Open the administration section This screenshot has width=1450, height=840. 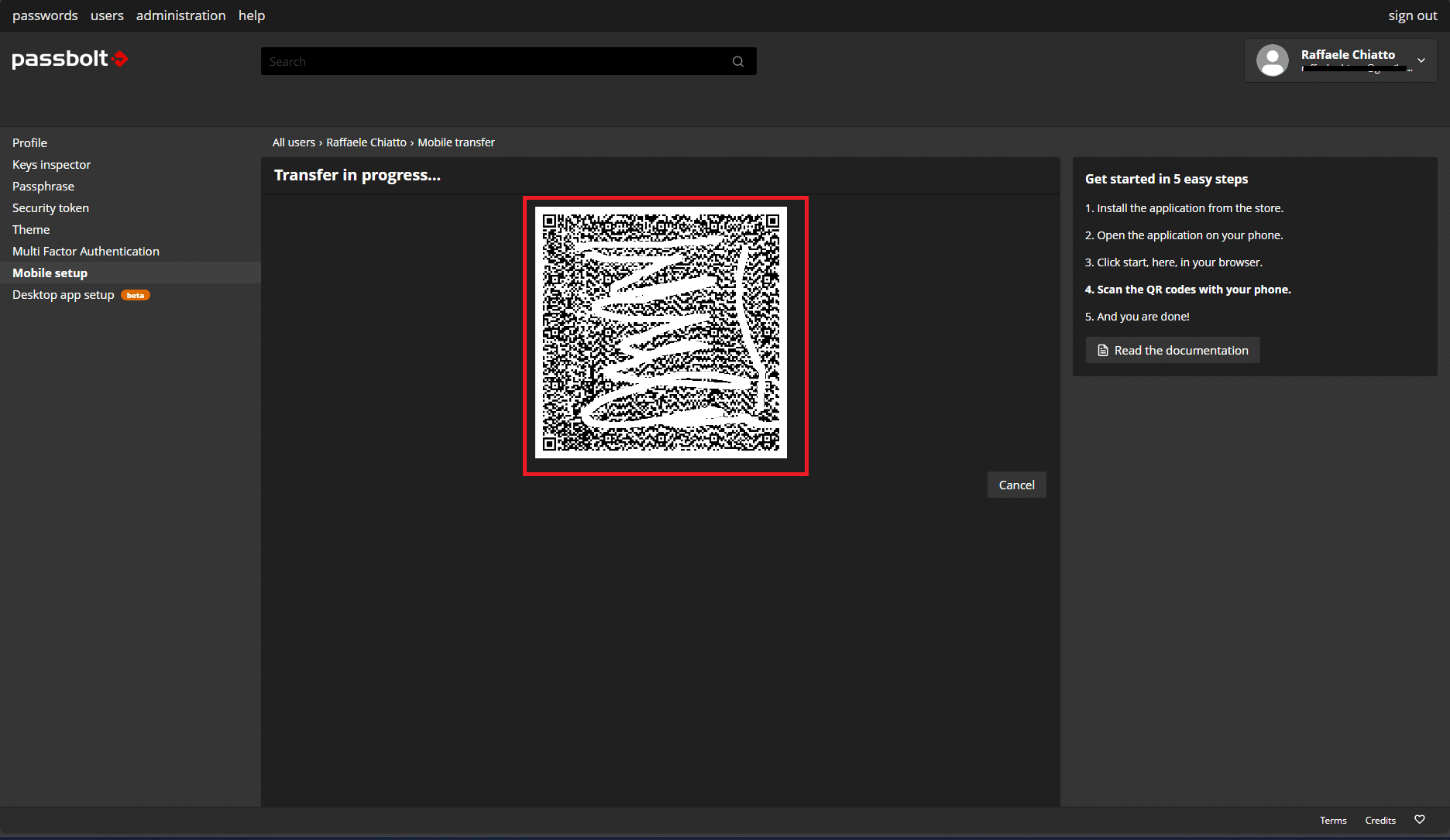[181, 15]
